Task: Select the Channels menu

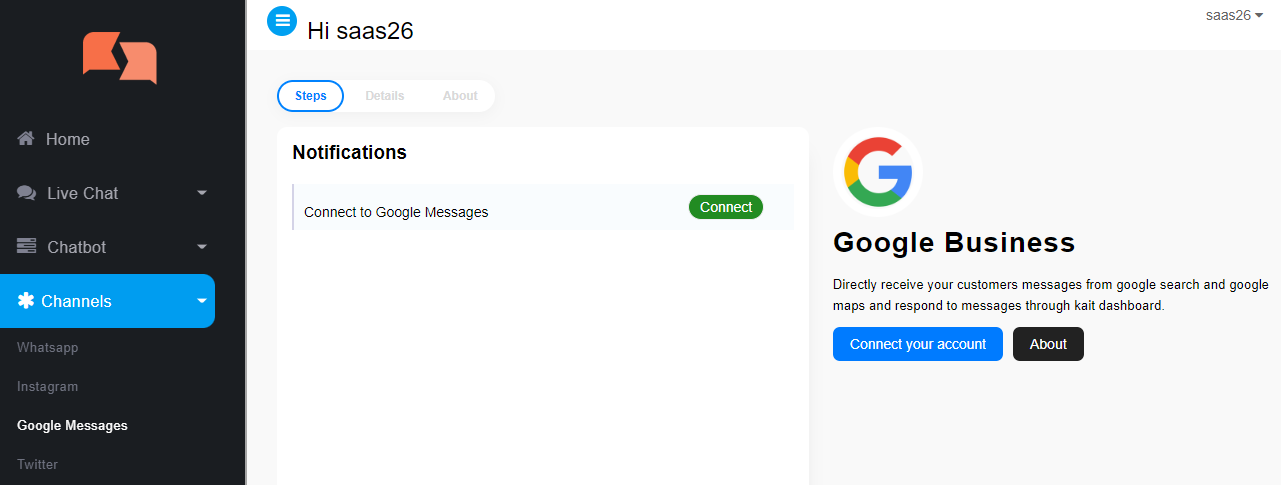Action: (107, 301)
